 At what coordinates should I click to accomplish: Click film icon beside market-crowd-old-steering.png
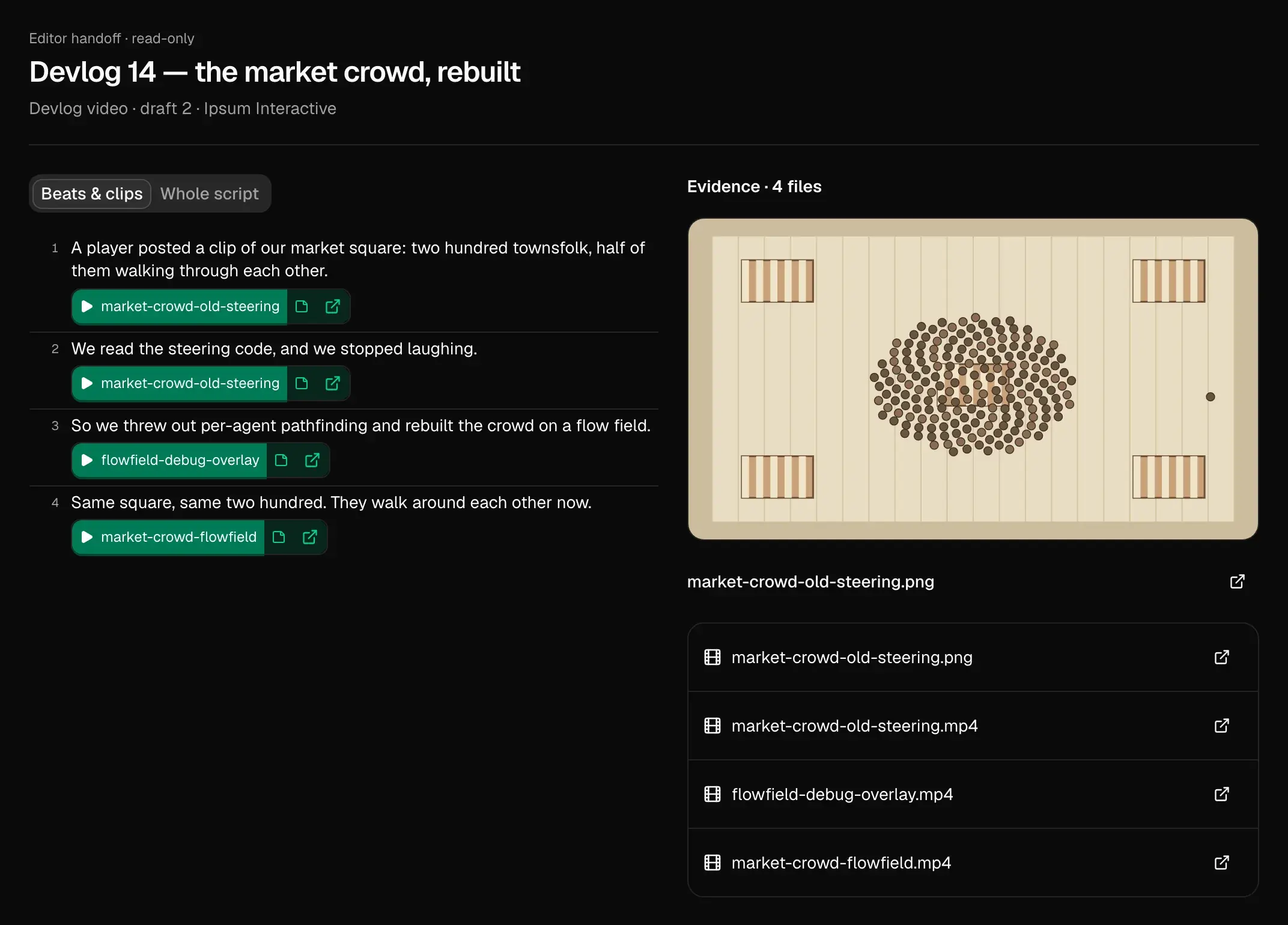(x=712, y=657)
